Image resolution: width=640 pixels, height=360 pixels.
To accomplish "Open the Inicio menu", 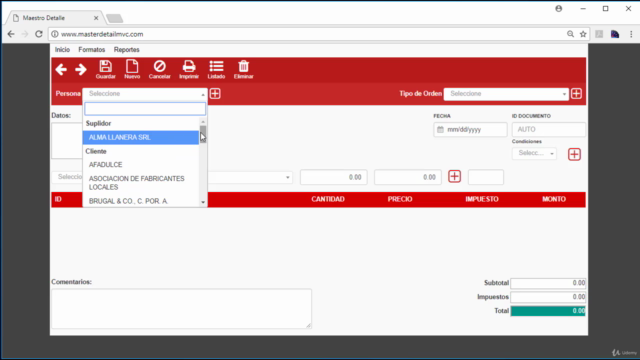I will pyautogui.click(x=62, y=50).
